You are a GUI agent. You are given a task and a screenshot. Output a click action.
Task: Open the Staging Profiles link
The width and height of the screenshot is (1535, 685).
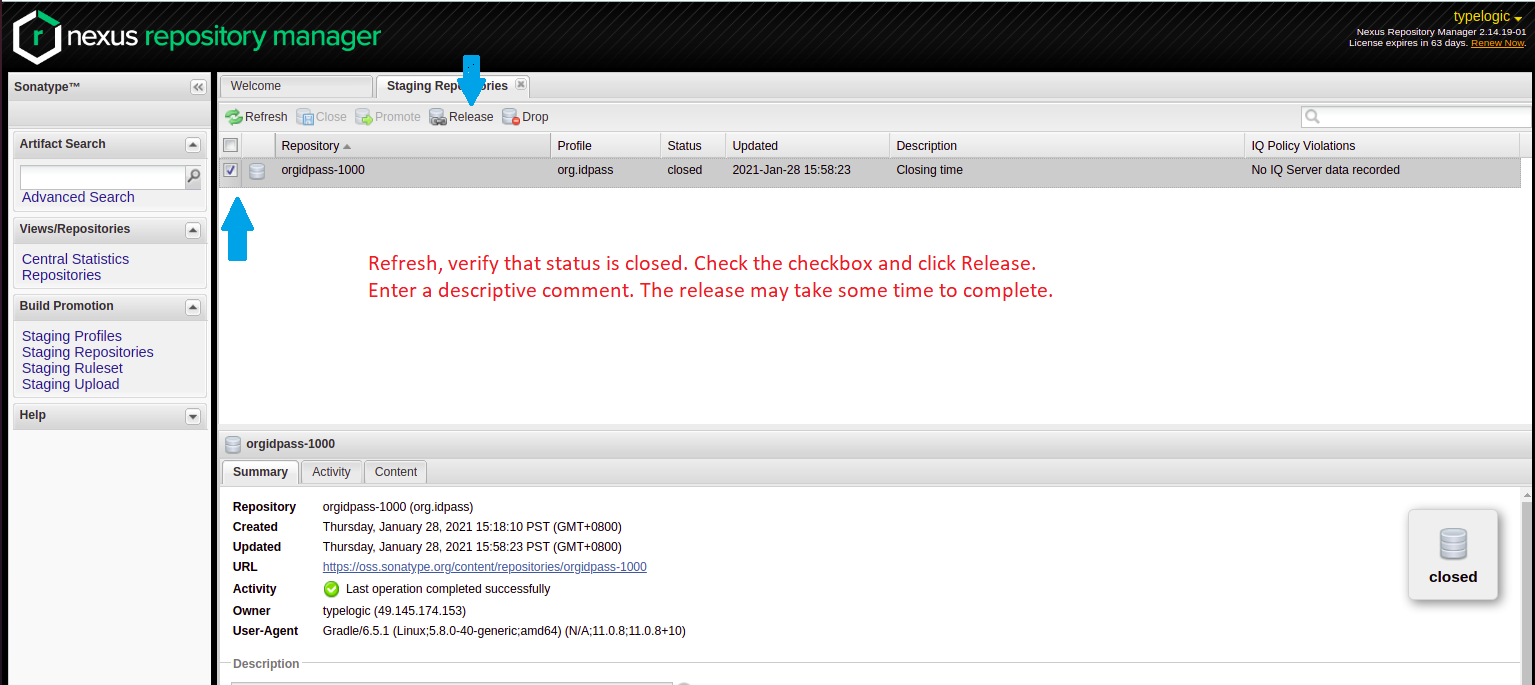72,336
